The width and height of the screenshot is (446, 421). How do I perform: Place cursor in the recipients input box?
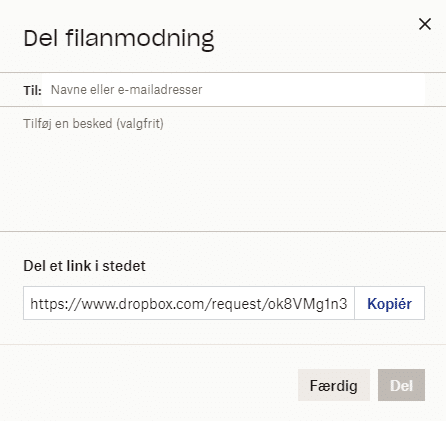[x=233, y=90]
